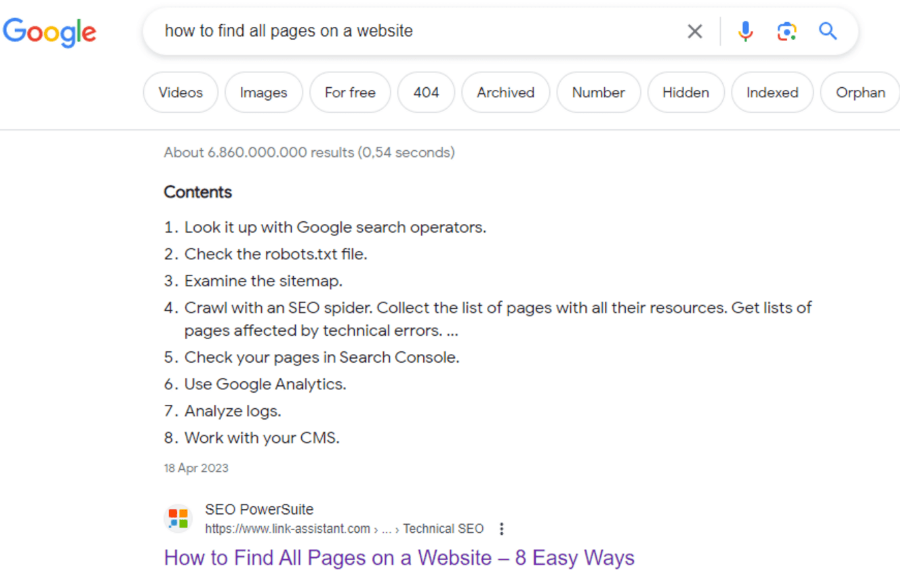Select the Images filter chip

pyautogui.click(x=263, y=93)
